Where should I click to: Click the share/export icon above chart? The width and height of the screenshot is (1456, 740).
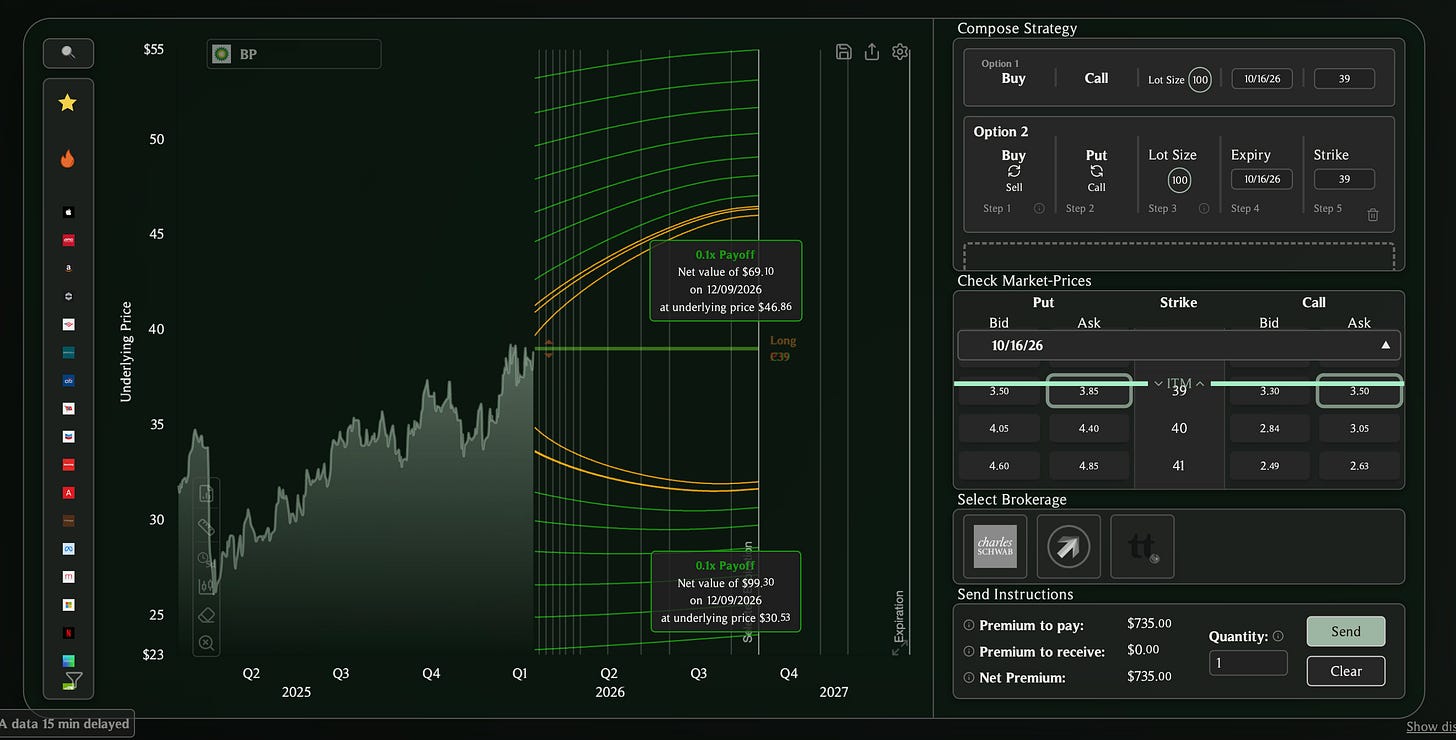[872, 52]
